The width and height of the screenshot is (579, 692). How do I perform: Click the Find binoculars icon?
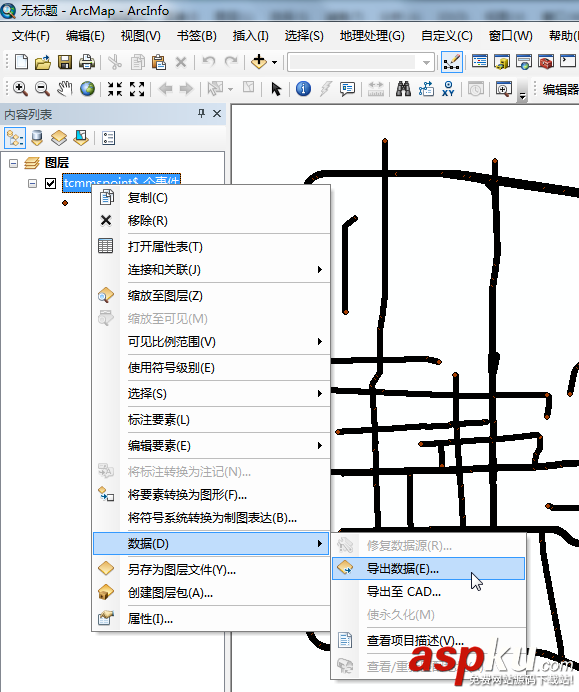pos(403,89)
